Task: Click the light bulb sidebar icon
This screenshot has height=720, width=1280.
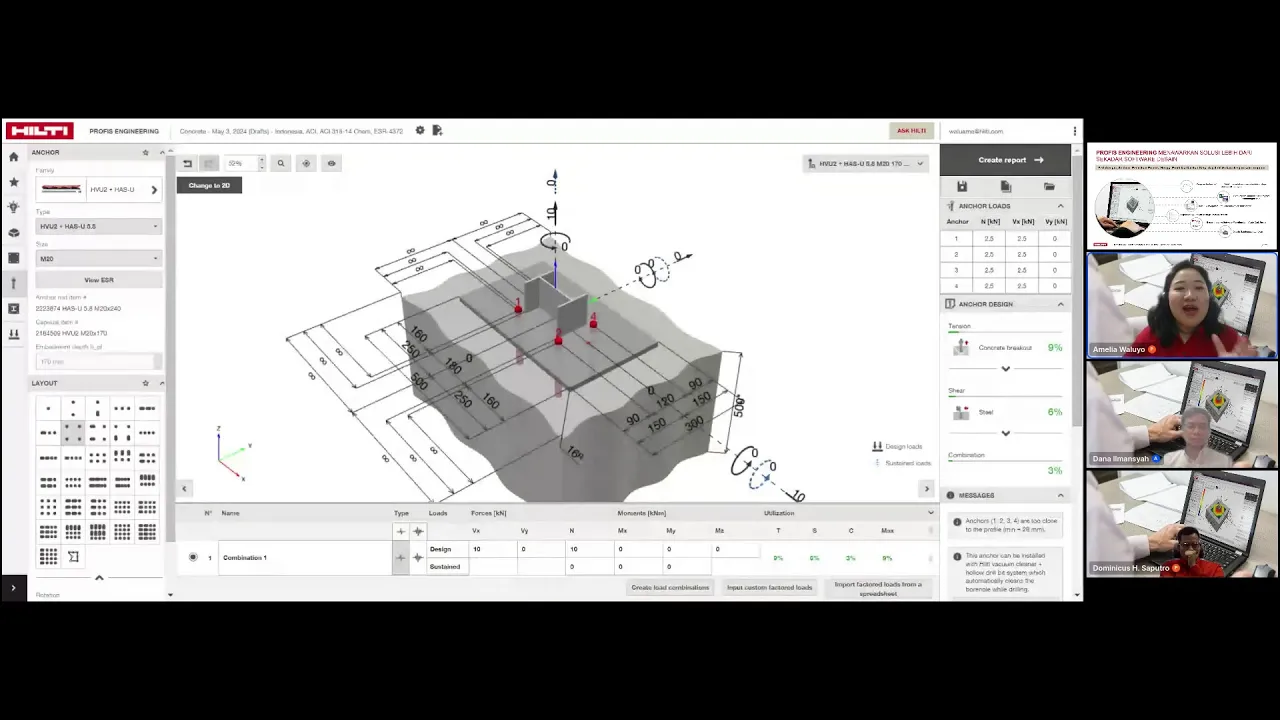Action: [14, 207]
